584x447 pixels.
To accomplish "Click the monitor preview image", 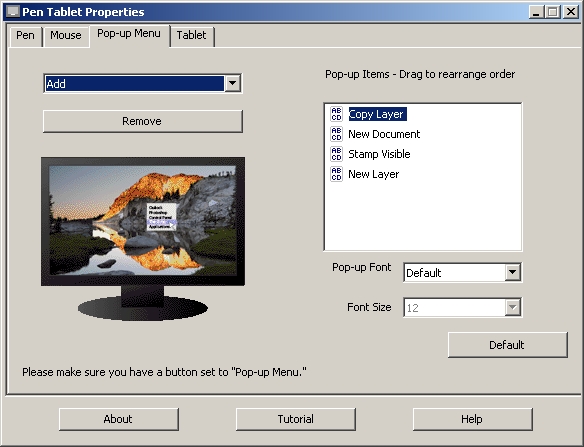I will point(143,238).
